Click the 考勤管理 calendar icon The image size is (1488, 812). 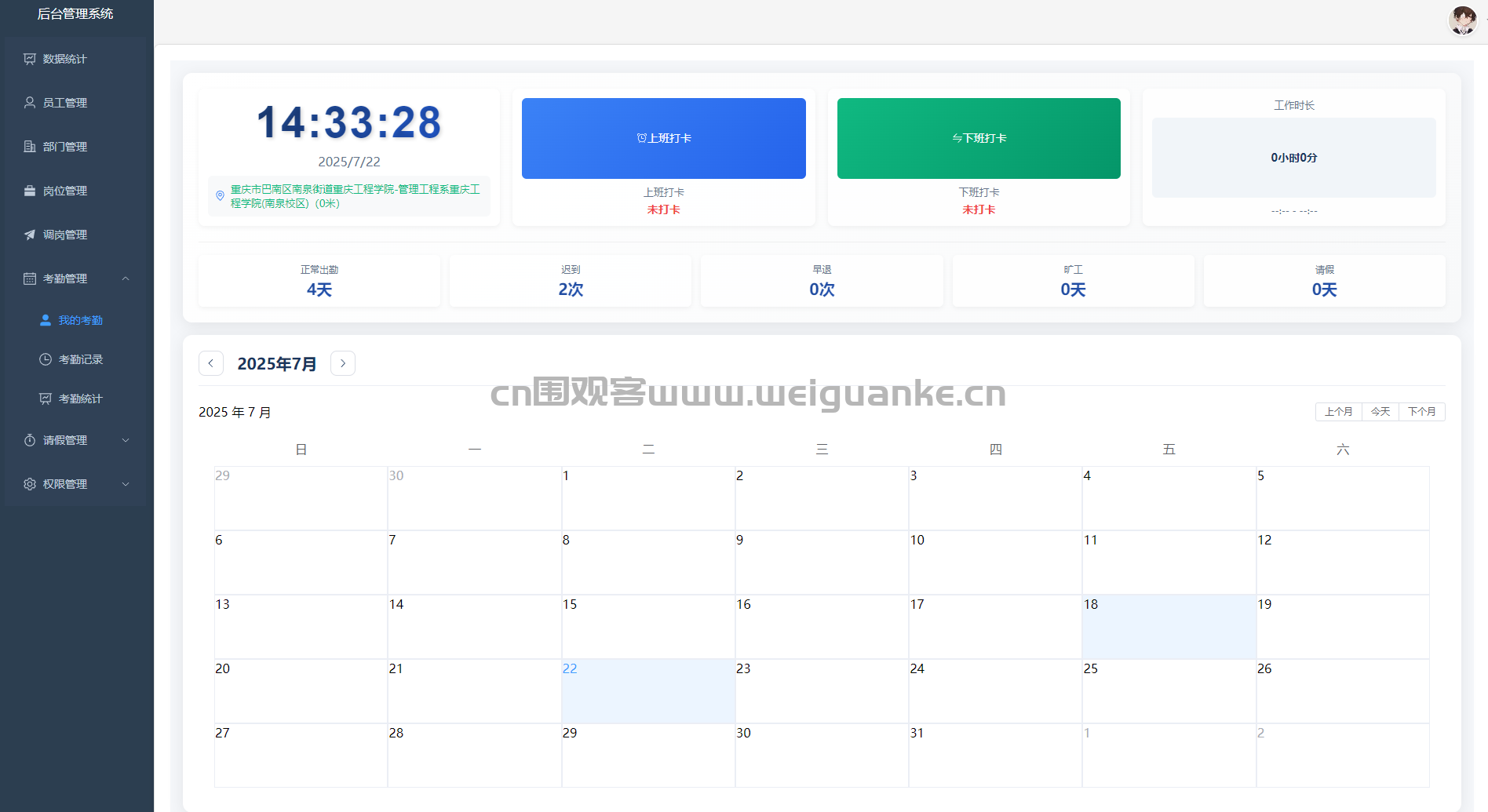pos(30,279)
